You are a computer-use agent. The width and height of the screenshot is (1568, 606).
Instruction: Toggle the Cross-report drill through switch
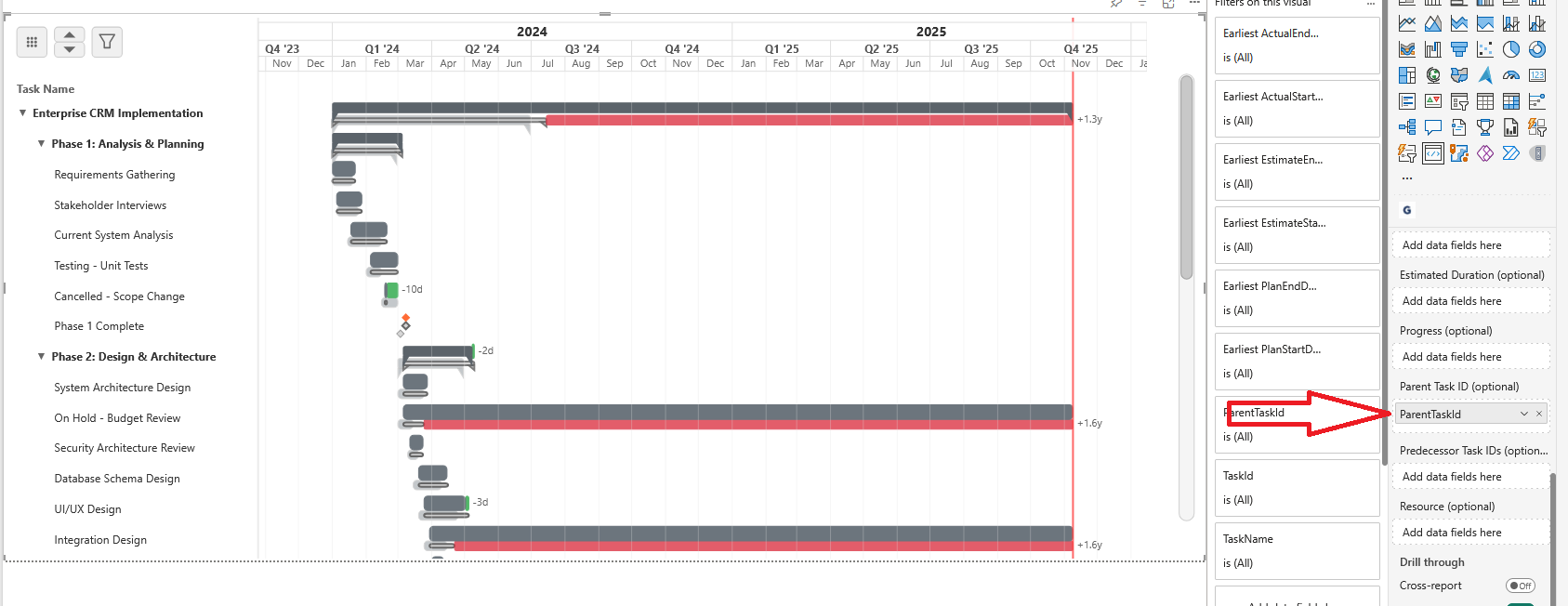[1520, 586]
